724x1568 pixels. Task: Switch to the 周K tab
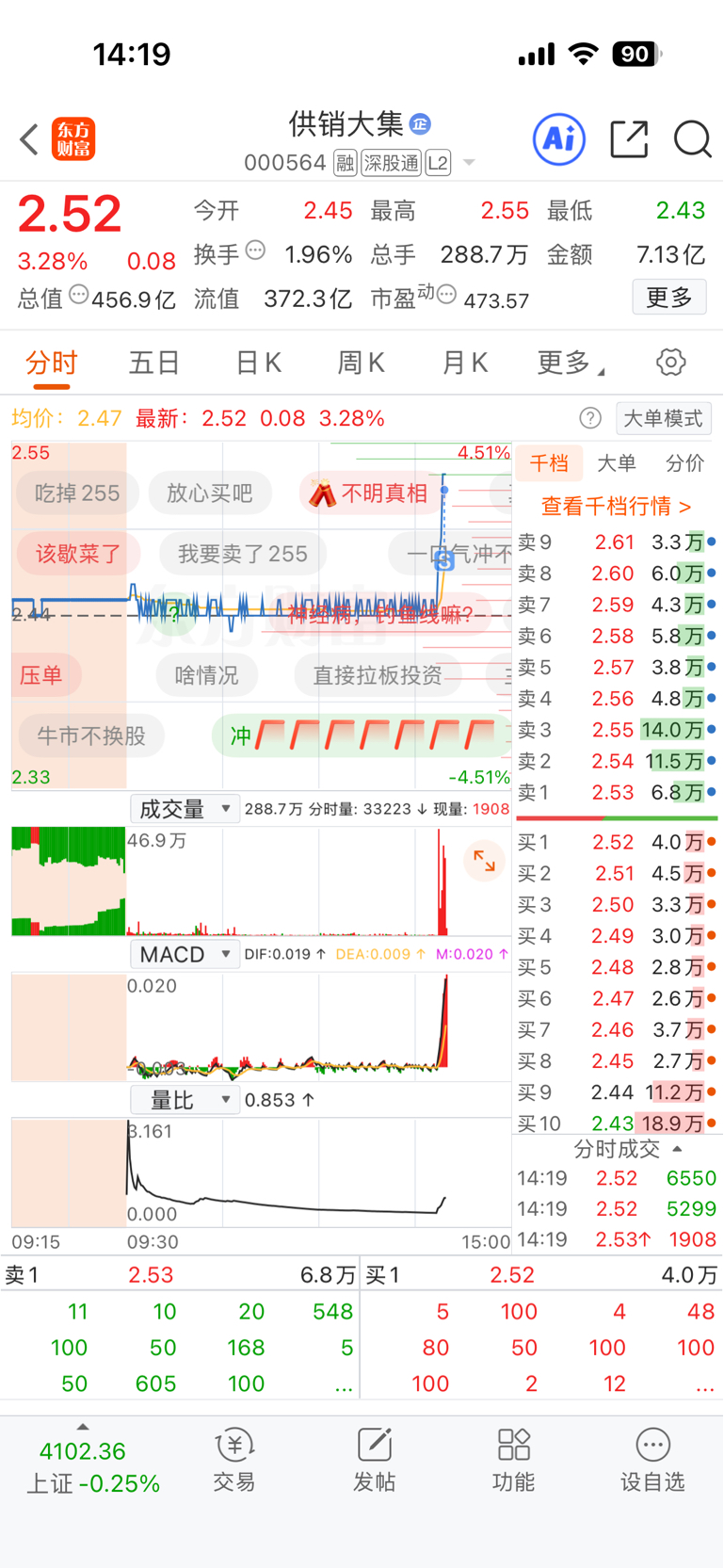[361, 363]
